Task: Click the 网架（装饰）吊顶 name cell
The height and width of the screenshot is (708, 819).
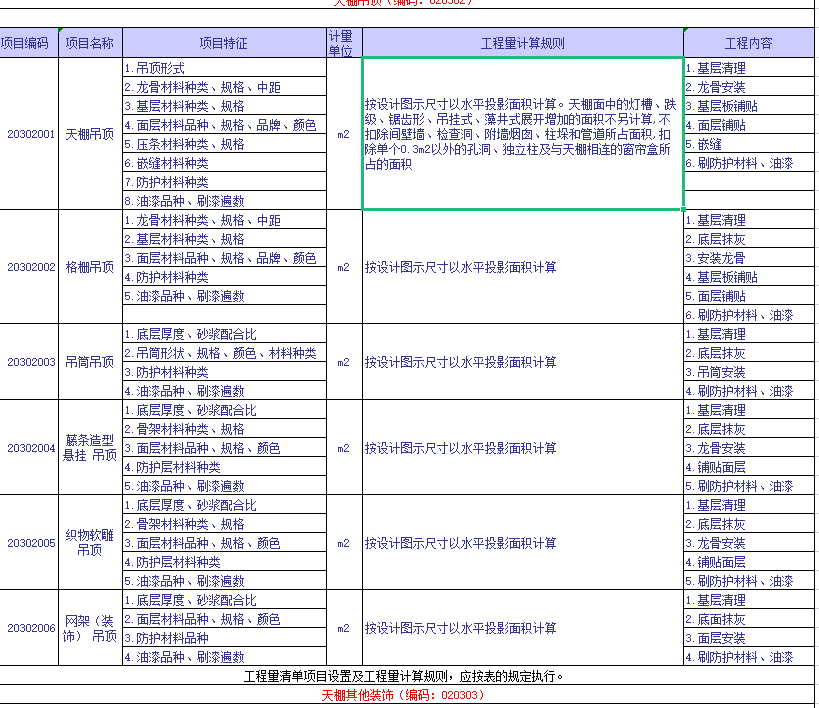Action: pos(90,628)
